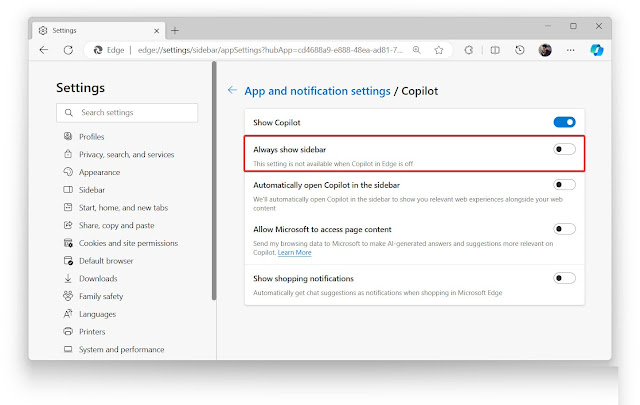This screenshot has width=640, height=405.
Task: Open Copilot icon in toolbar
Action: coord(597,50)
